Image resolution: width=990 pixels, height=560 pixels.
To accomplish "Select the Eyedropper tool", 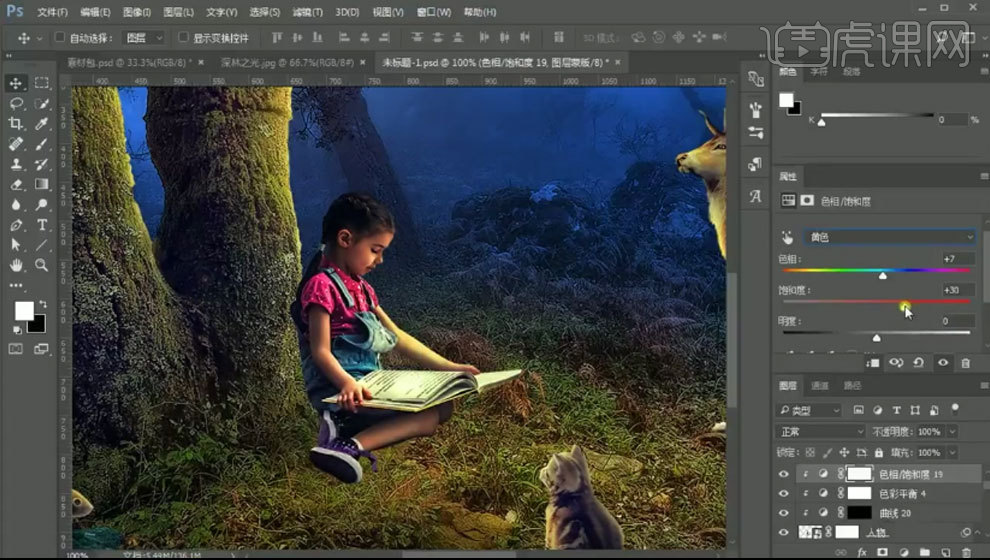I will (x=42, y=123).
